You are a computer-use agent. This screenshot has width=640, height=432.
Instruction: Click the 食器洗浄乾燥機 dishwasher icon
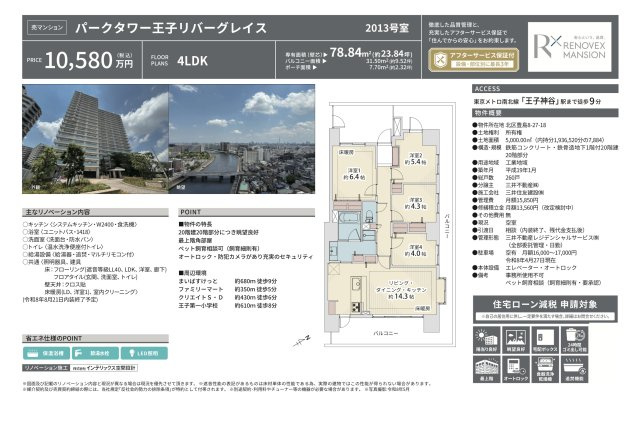click(x=545, y=369)
